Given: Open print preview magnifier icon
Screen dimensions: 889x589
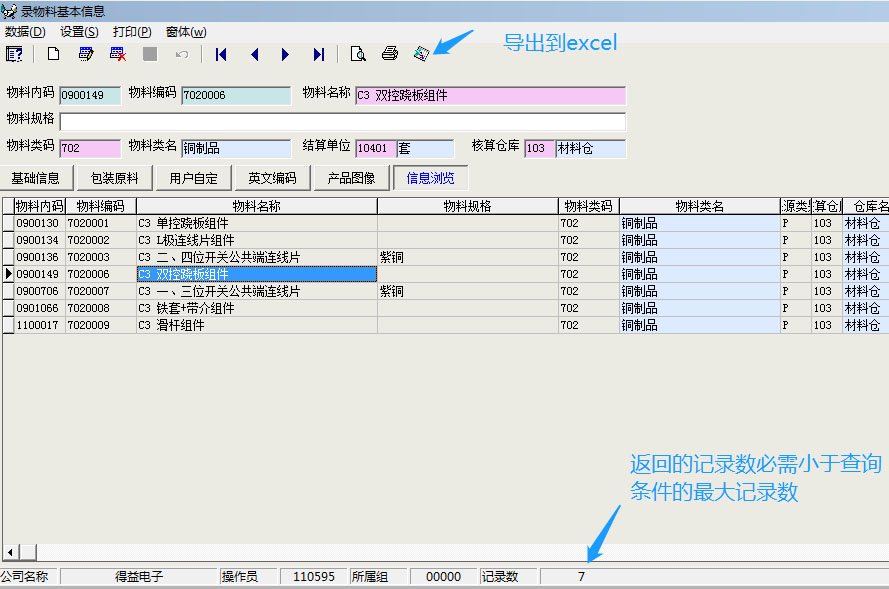Looking at the screenshot, I should coord(357,54).
